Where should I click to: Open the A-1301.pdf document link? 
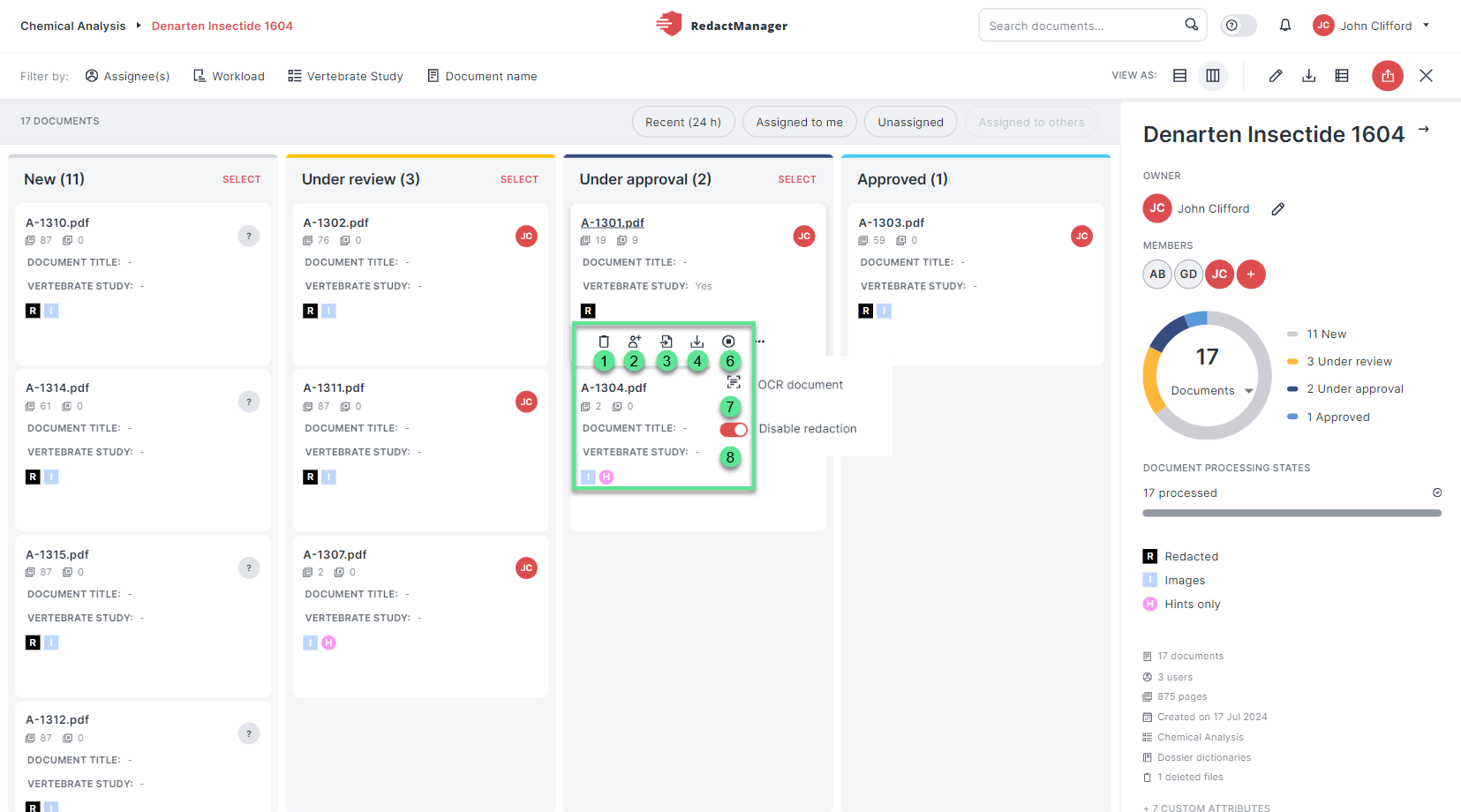coord(613,222)
